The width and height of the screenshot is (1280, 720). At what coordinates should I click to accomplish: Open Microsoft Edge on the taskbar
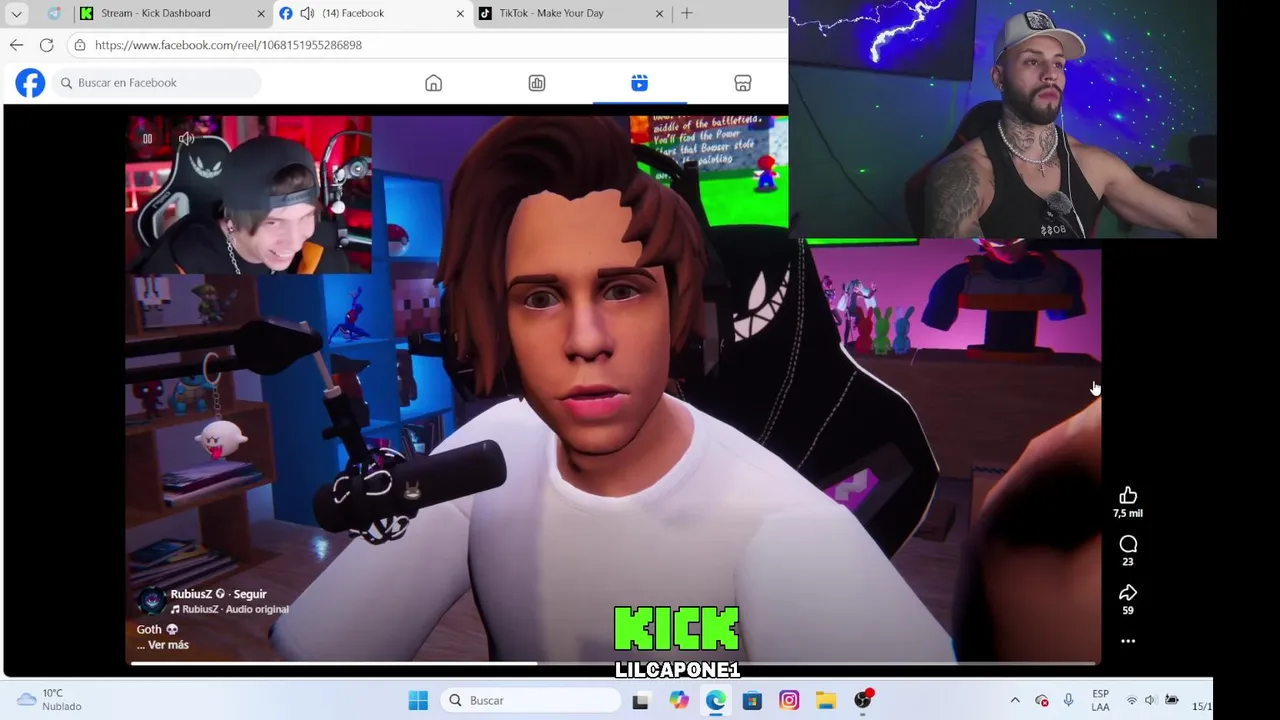[715, 701]
